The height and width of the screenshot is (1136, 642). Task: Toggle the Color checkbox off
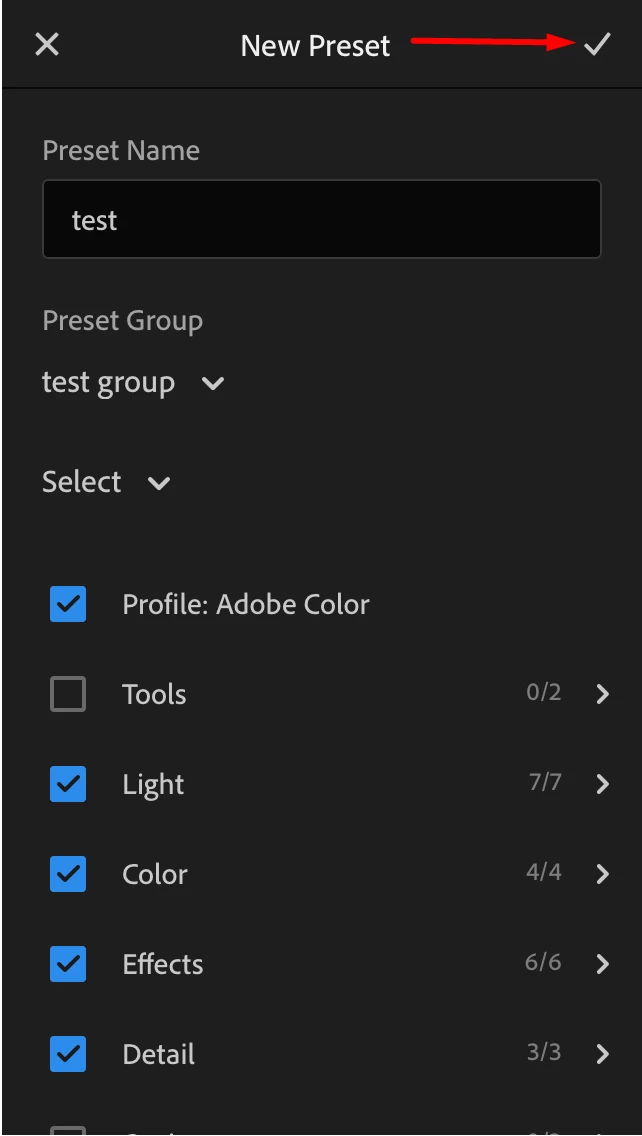[x=68, y=874]
